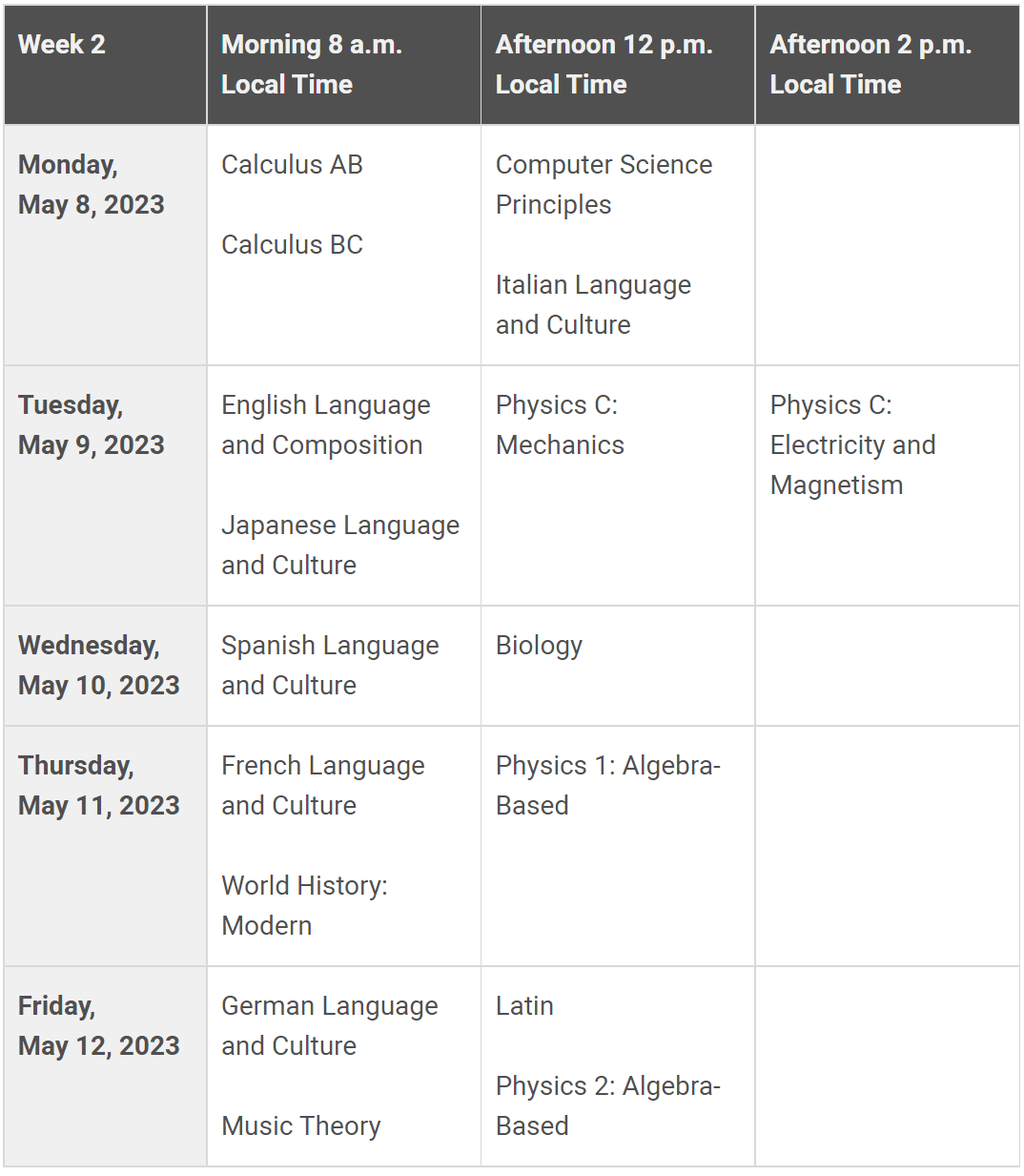Select the Tuesday, May 9, 2023 cell
Image resolution: width=1024 pixels, height=1176 pixels.
coord(105,485)
